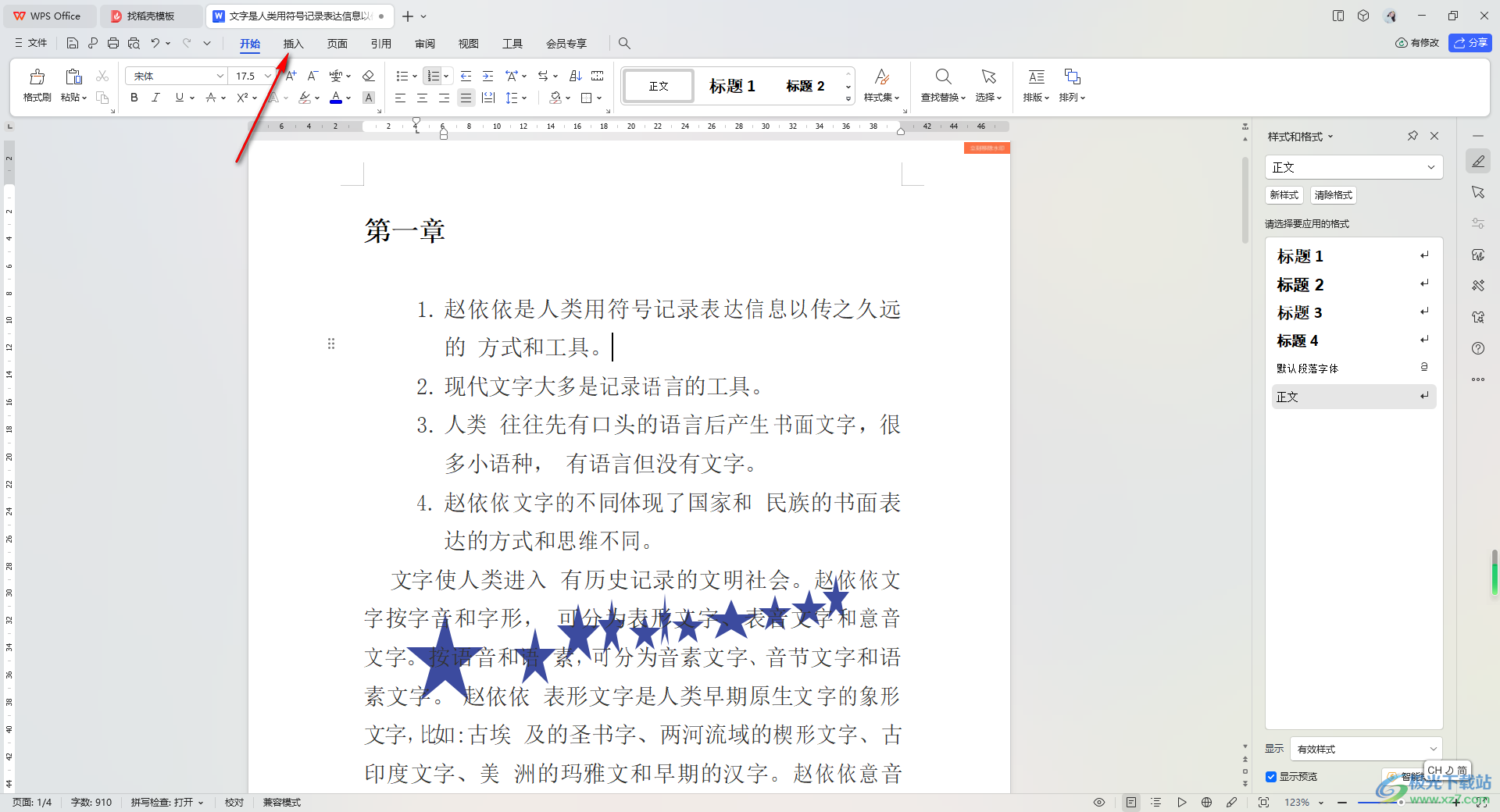Click the sort A-Z icon

click(x=576, y=76)
